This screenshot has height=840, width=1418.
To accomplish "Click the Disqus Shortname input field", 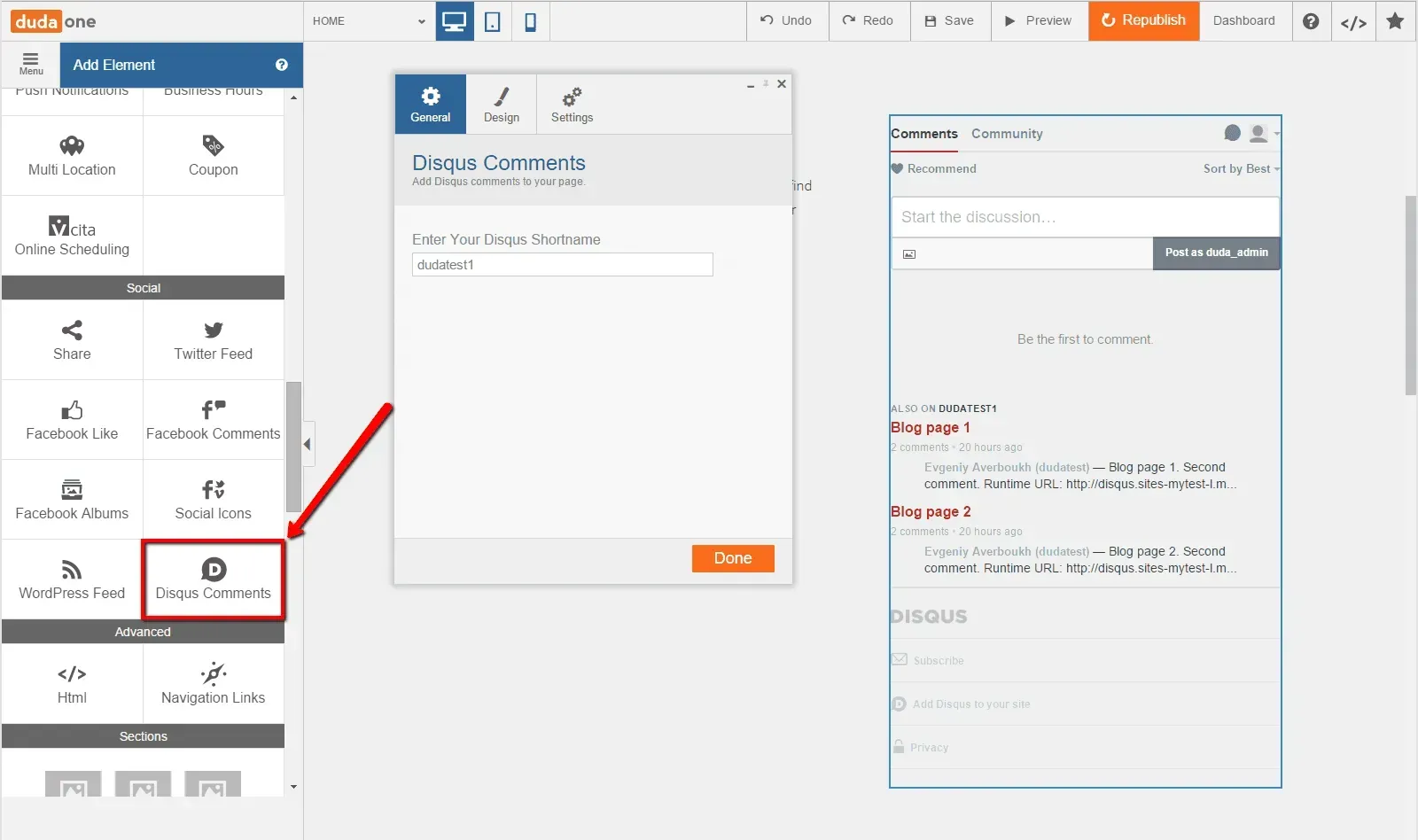I will pyautogui.click(x=563, y=265).
